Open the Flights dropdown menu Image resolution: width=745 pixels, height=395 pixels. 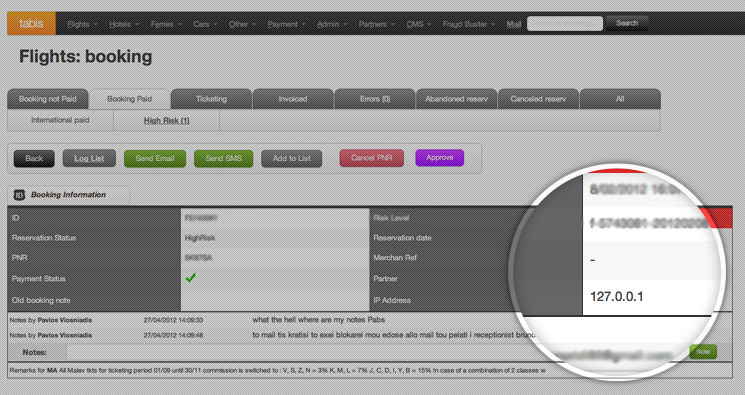click(x=82, y=24)
